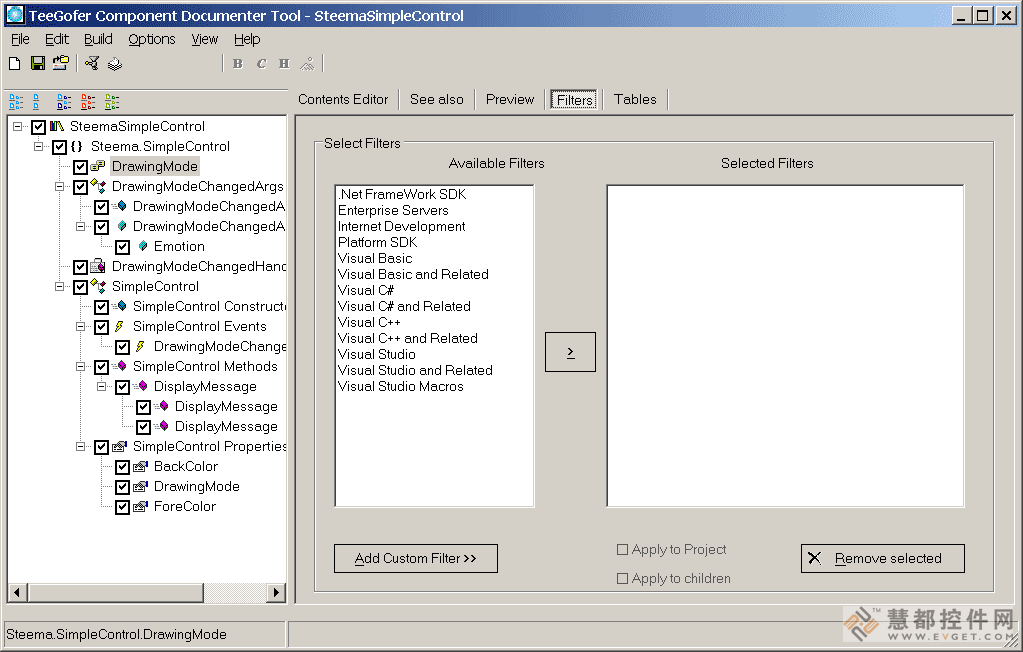This screenshot has height=652, width=1023.
Task: Click the books icon of SteemaSimpleControl
Action: coord(57,127)
